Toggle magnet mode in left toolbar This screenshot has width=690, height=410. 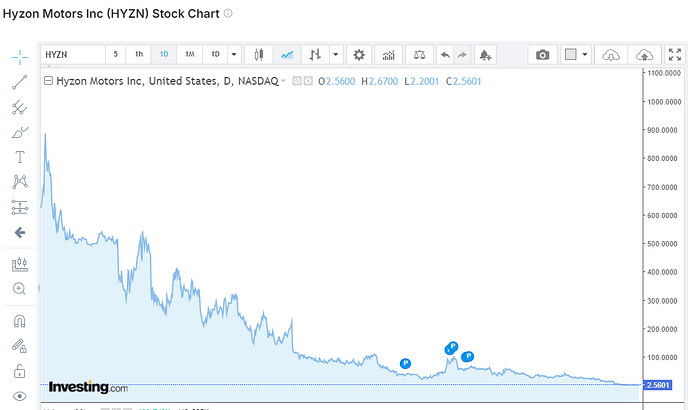[19, 321]
